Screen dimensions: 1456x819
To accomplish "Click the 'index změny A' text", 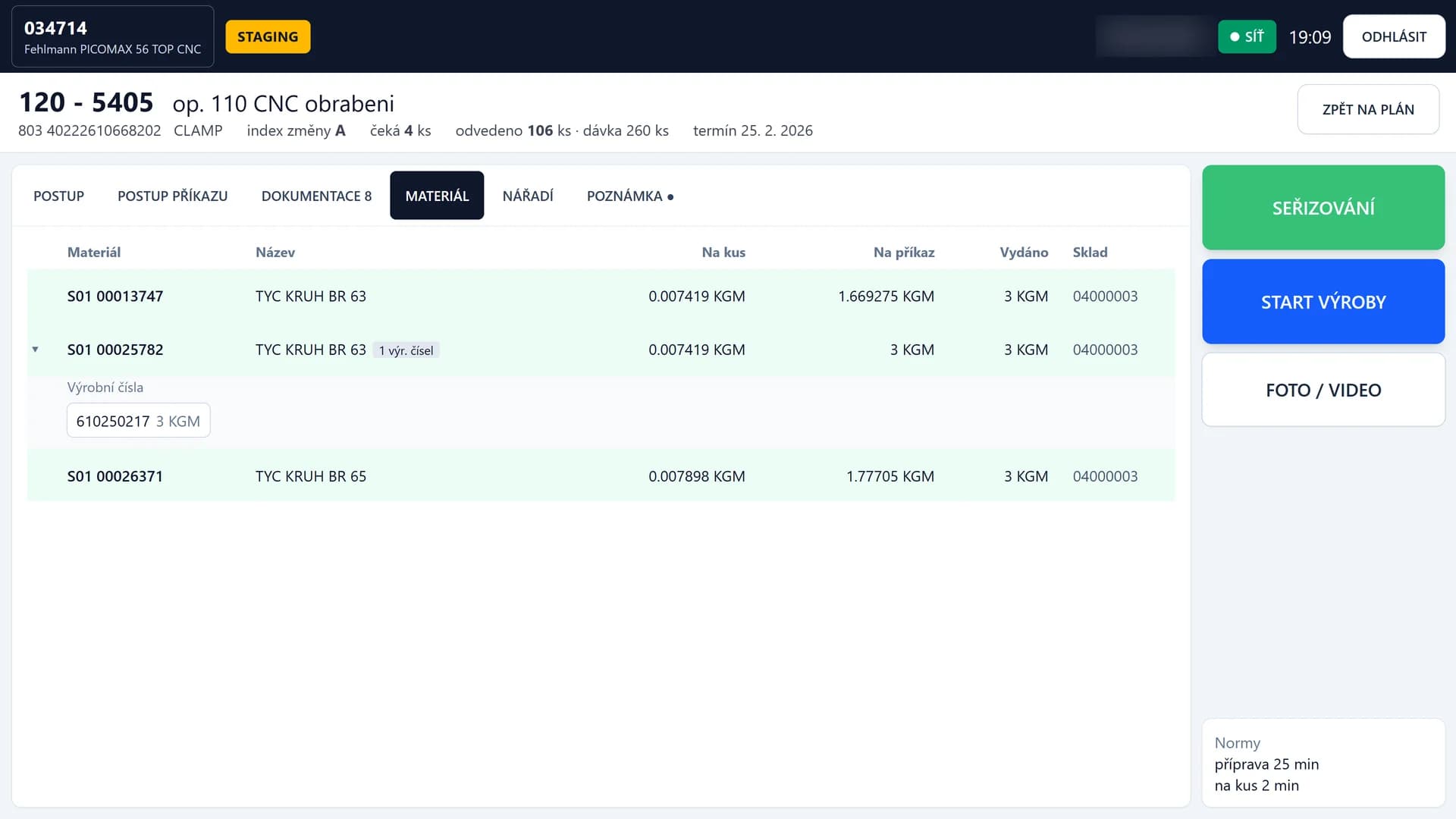I will coord(296,130).
